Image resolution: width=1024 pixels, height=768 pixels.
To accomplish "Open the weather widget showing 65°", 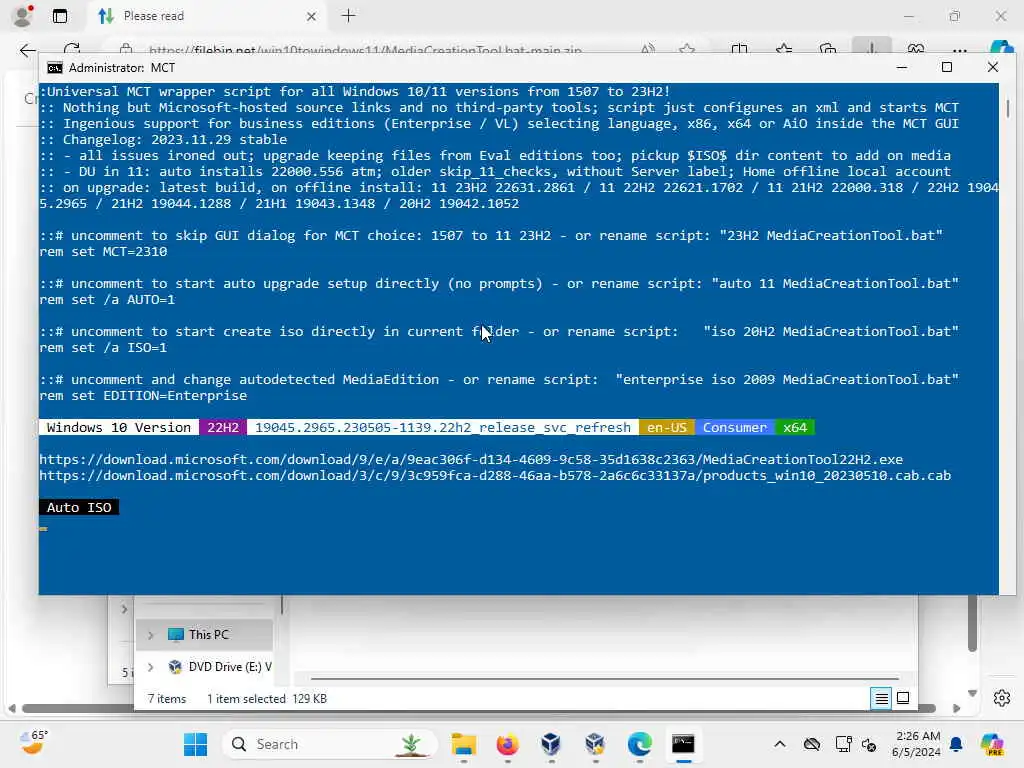I will (x=33, y=743).
